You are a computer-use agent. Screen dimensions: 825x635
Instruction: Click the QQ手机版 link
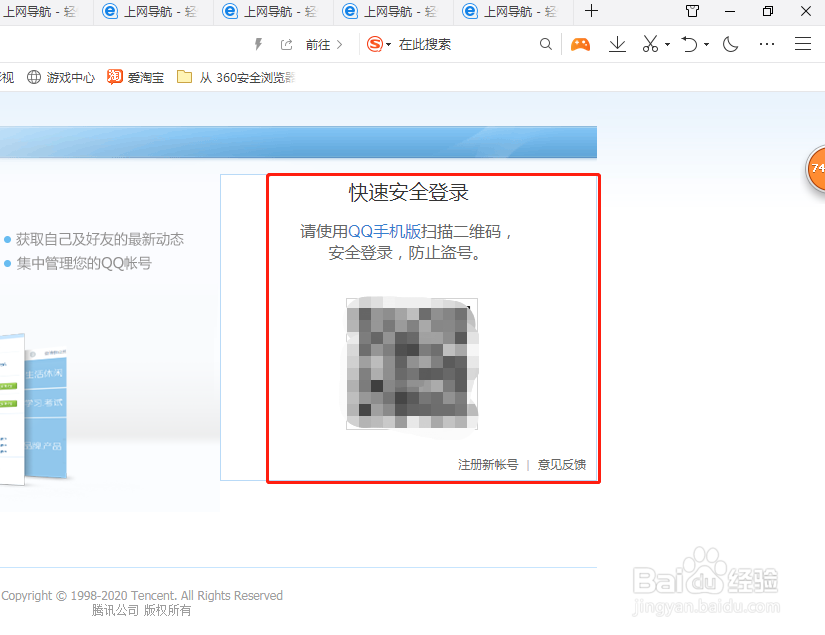(385, 231)
